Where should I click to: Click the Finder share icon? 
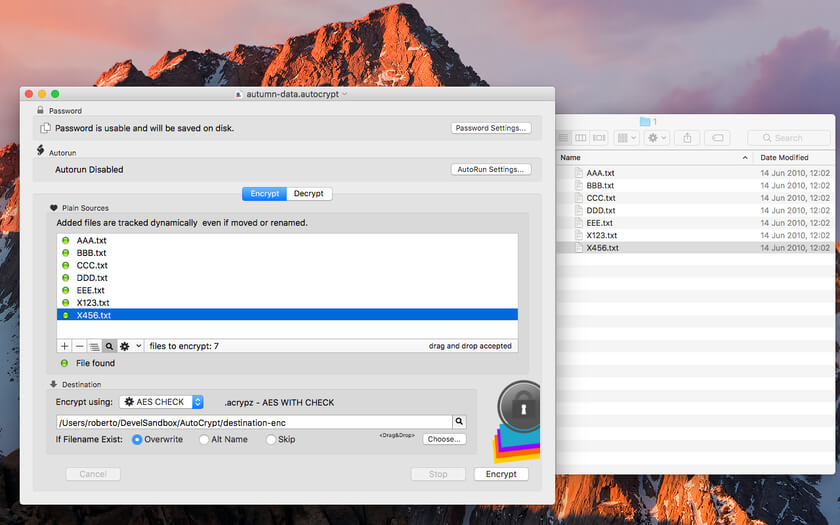(687, 138)
